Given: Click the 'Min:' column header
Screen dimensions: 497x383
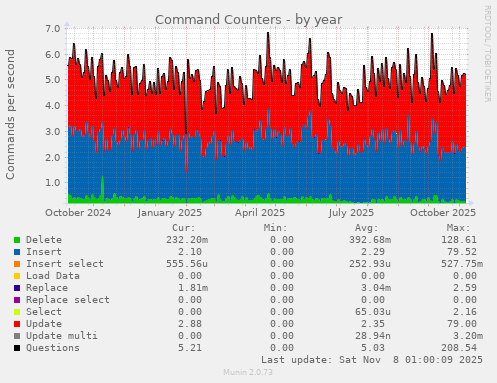Looking at the screenshot, I should (x=275, y=228).
